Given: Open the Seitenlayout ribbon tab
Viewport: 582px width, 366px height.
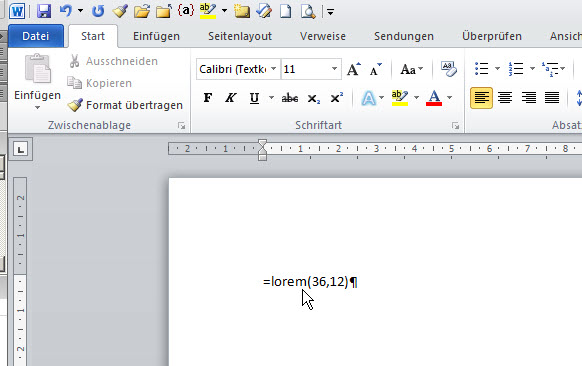Looking at the screenshot, I should pos(240,36).
